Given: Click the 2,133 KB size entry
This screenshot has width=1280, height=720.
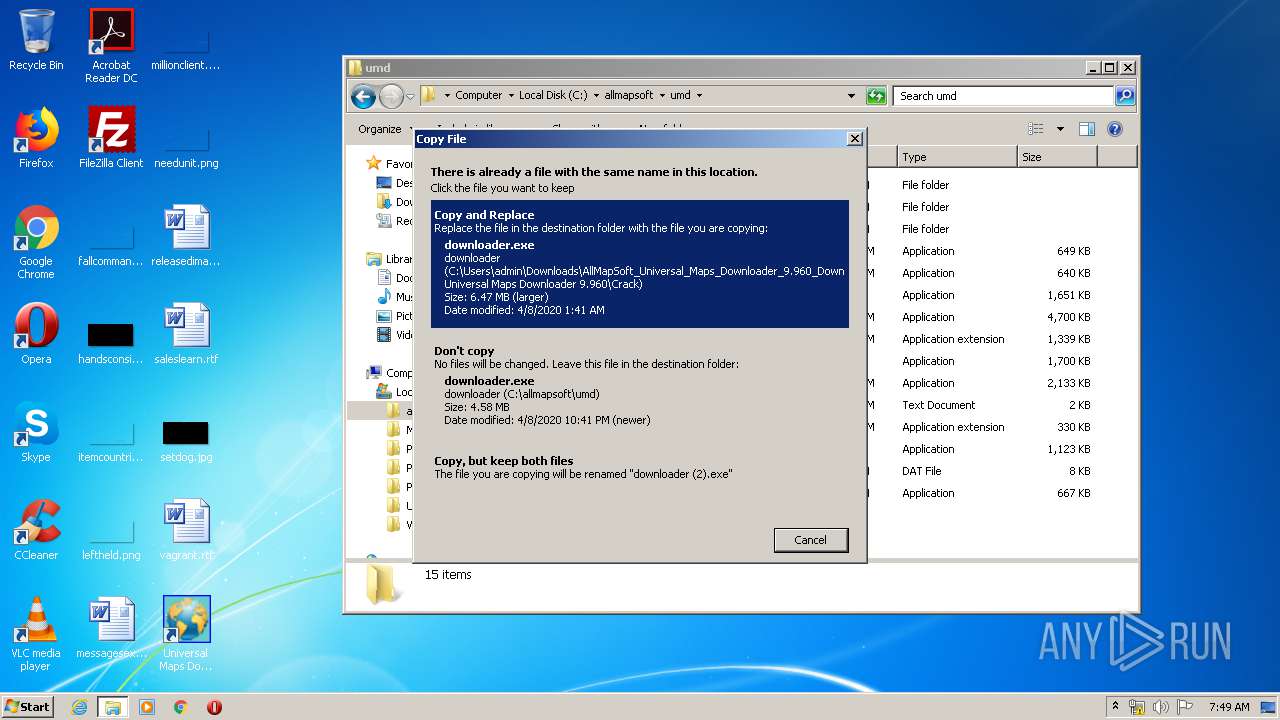Looking at the screenshot, I should [x=1068, y=383].
